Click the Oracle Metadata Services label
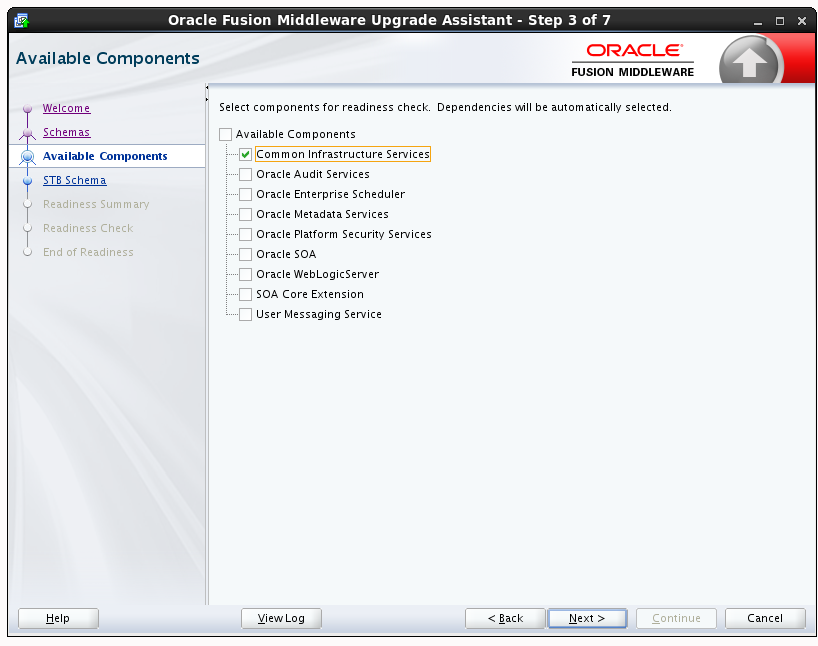The image size is (818, 646). point(322,214)
